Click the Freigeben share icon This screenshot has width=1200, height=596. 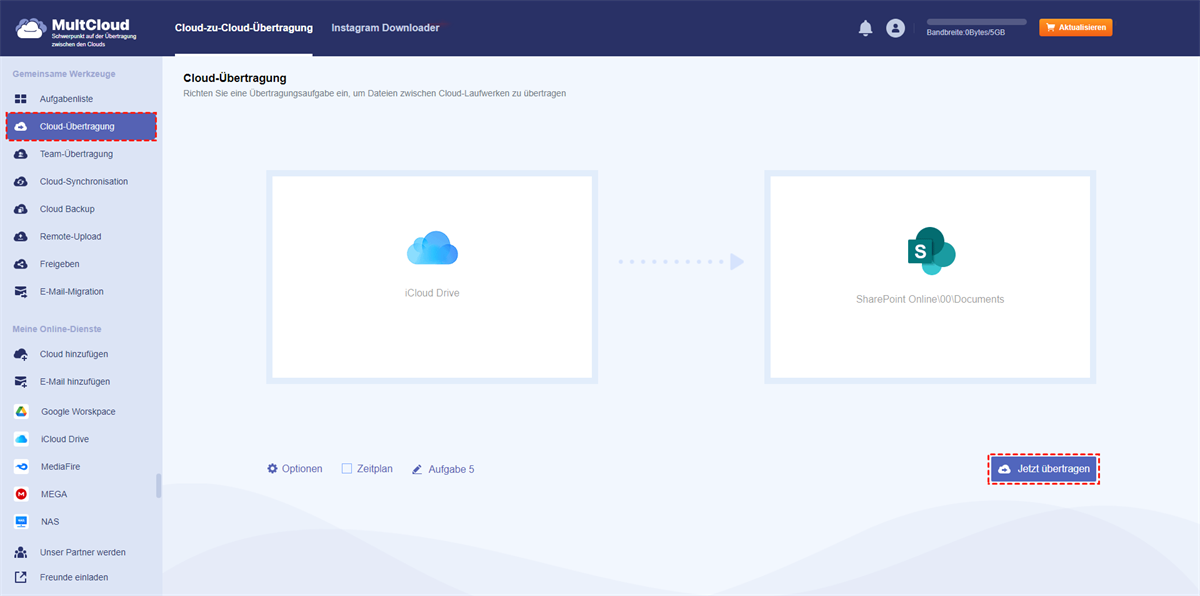(x=21, y=264)
